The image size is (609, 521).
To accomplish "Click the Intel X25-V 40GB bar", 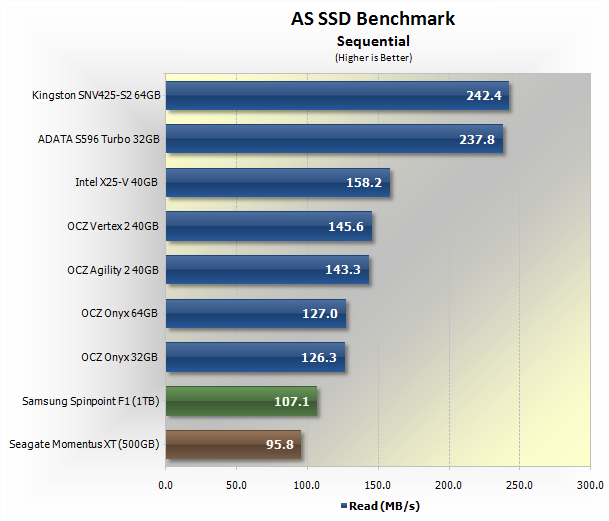I will pos(278,183).
